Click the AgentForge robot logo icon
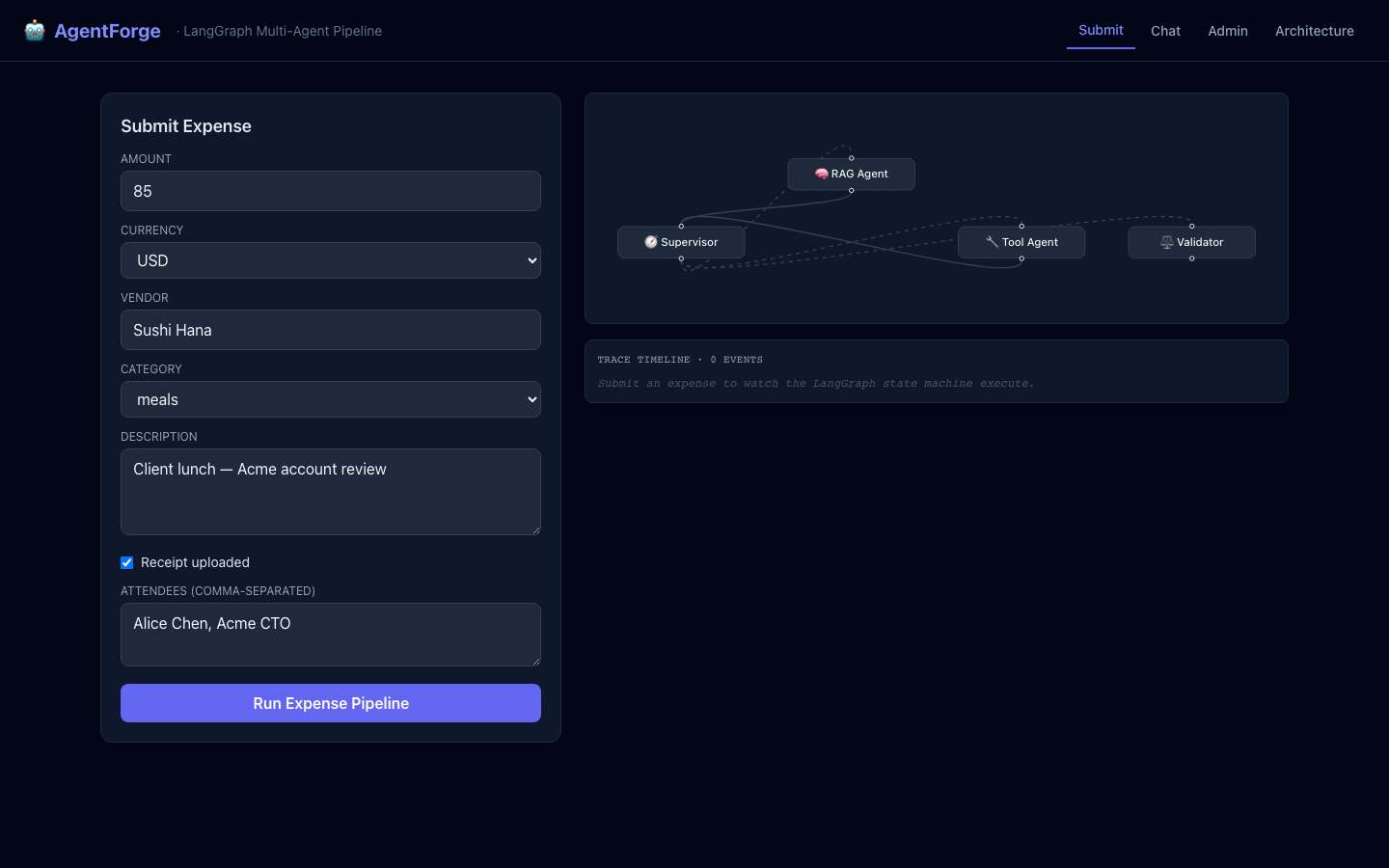Screen dimensions: 1389x868 coord(35,31)
